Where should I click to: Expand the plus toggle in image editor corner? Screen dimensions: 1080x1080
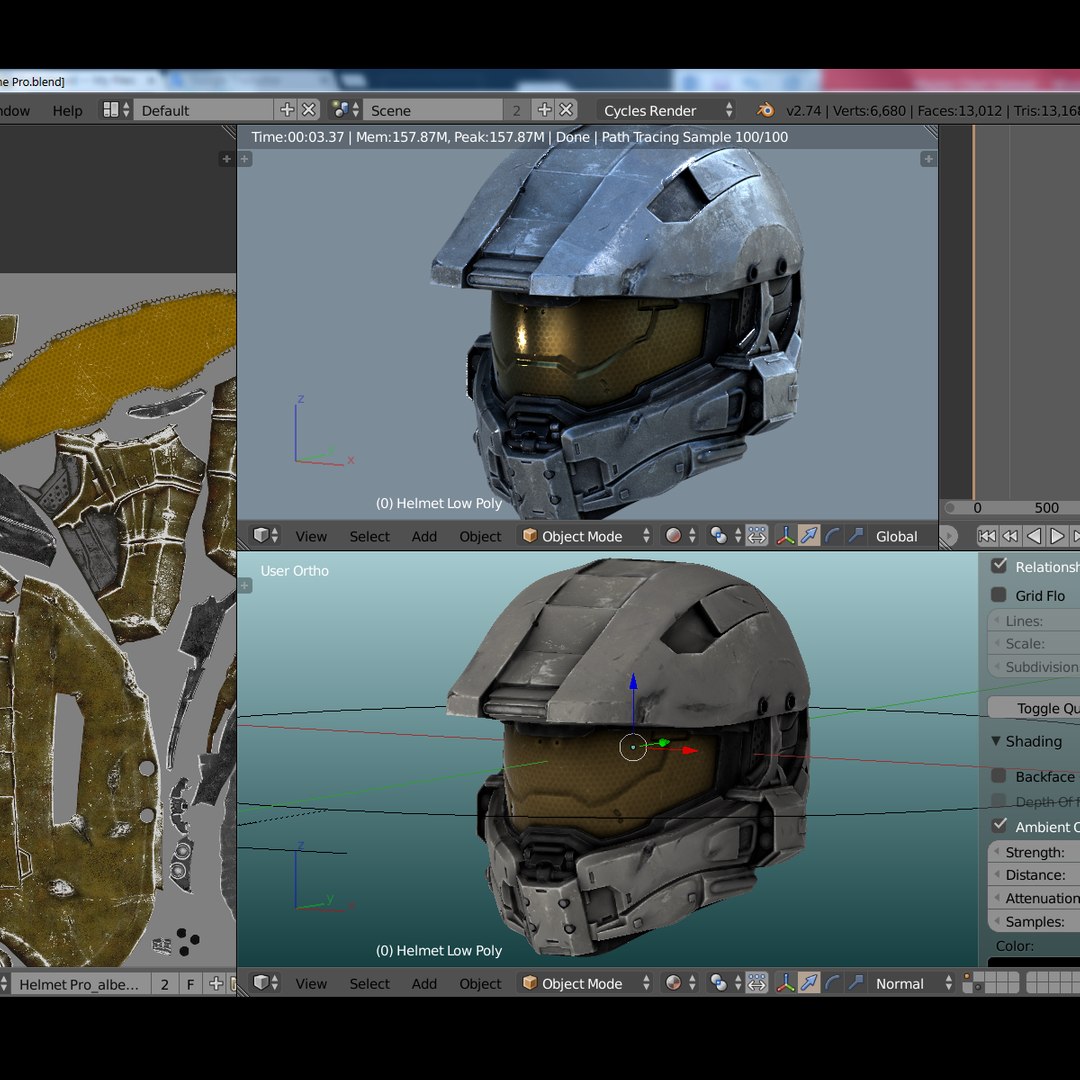[226, 159]
